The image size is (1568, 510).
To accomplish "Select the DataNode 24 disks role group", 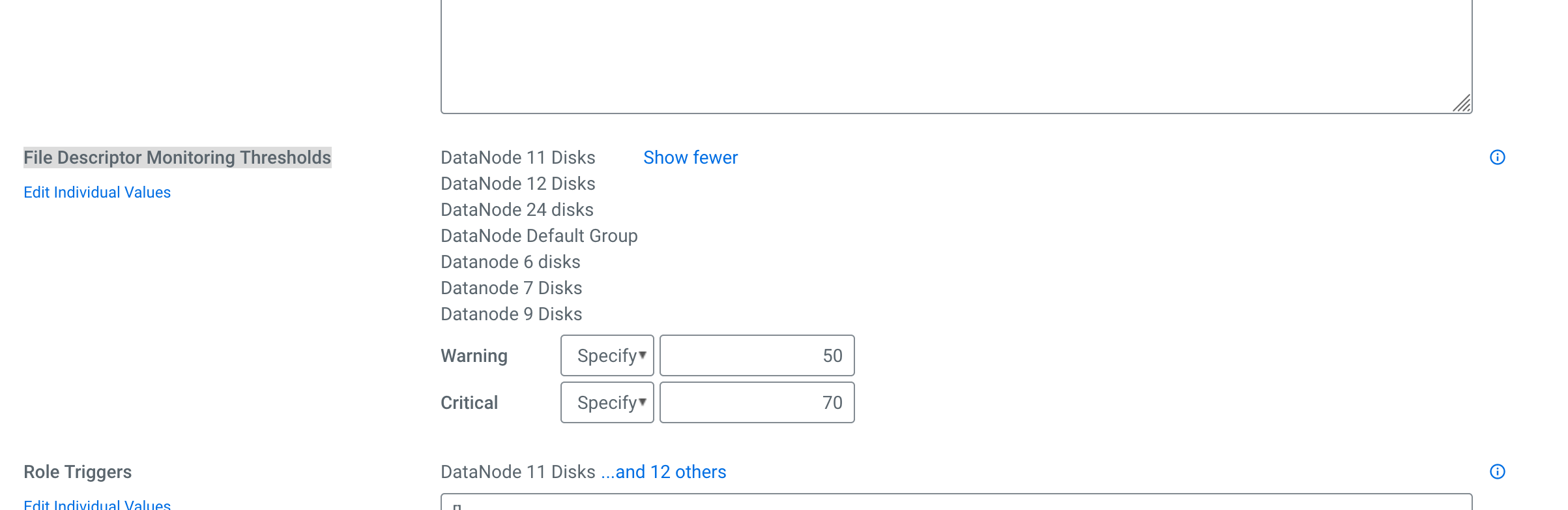I will pyautogui.click(x=517, y=209).
